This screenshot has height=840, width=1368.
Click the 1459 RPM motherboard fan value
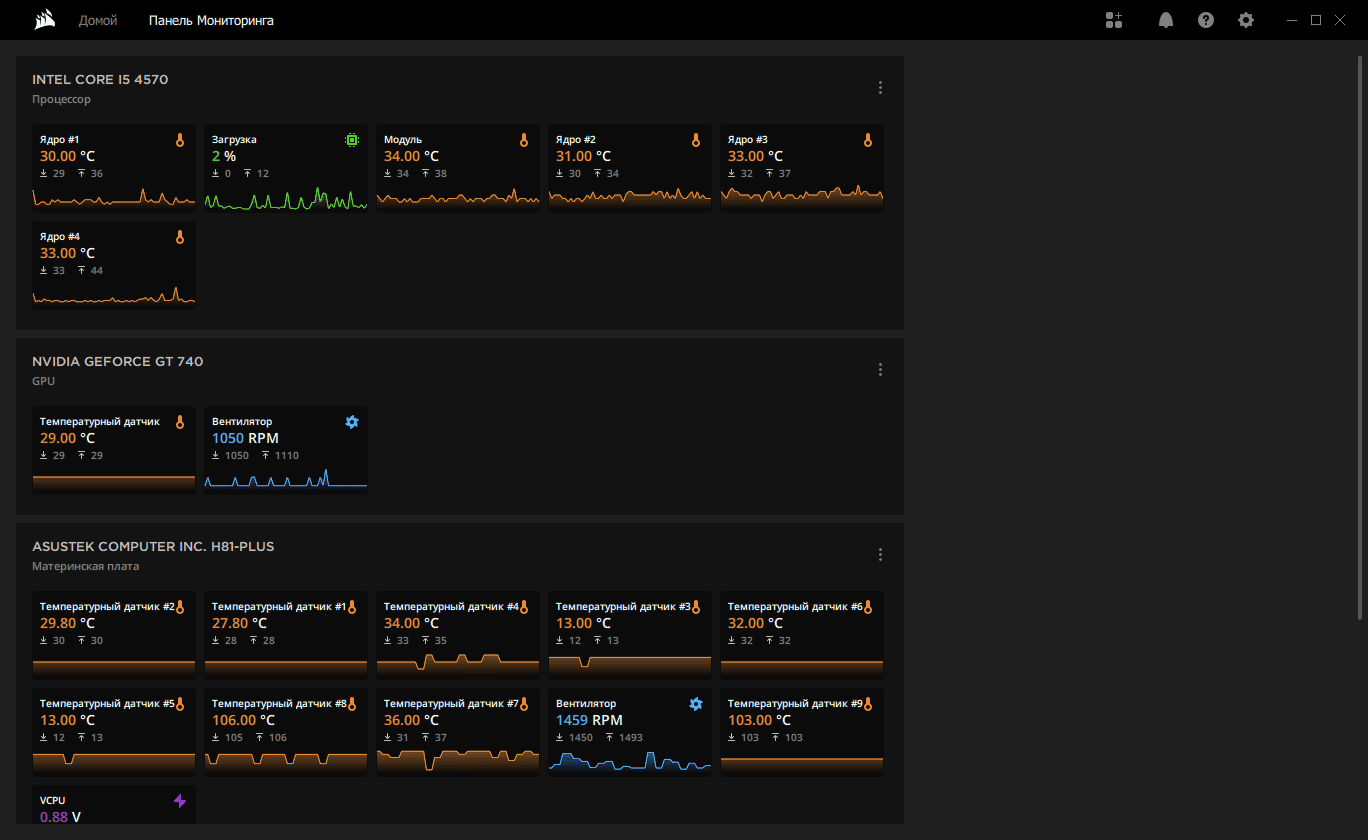pos(589,720)
